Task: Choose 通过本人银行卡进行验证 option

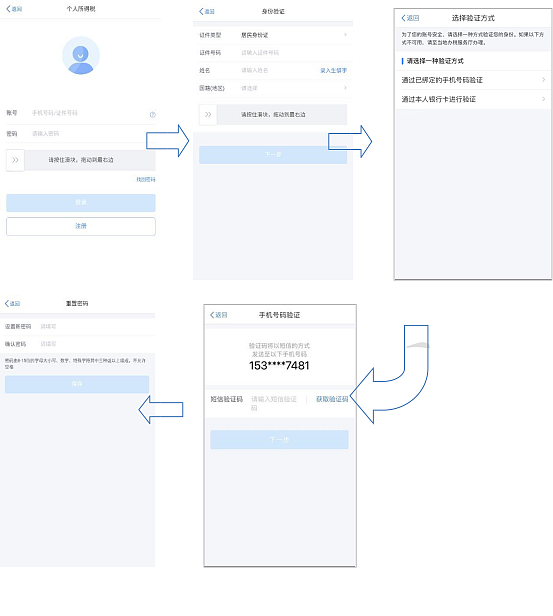Action: pyautogui.click(x=473, y=99)
